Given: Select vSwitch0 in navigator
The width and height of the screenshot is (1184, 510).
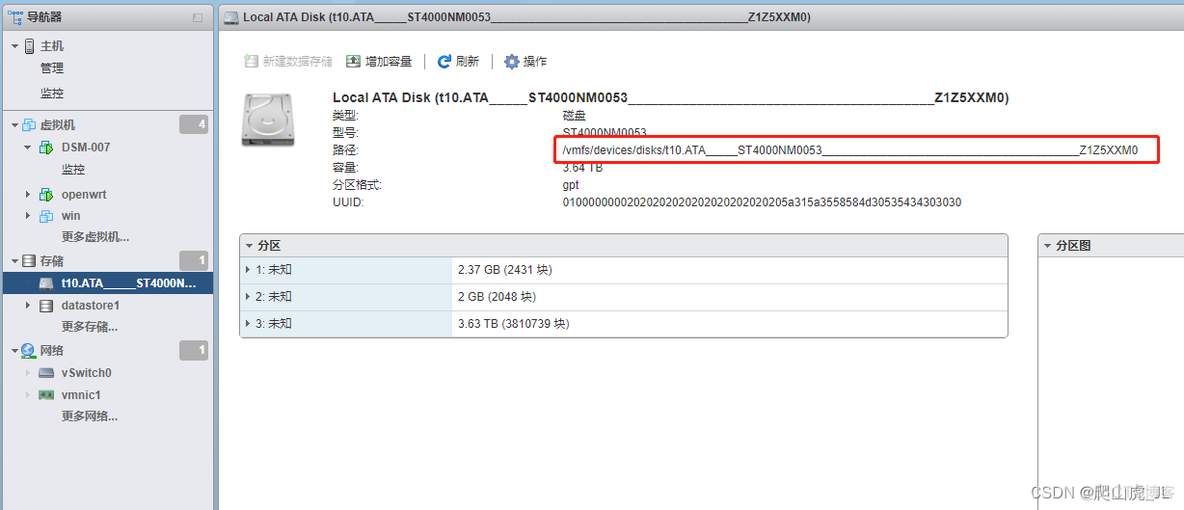Looking at the screenshot, I should pyautogui.click(x=86, y=372).
